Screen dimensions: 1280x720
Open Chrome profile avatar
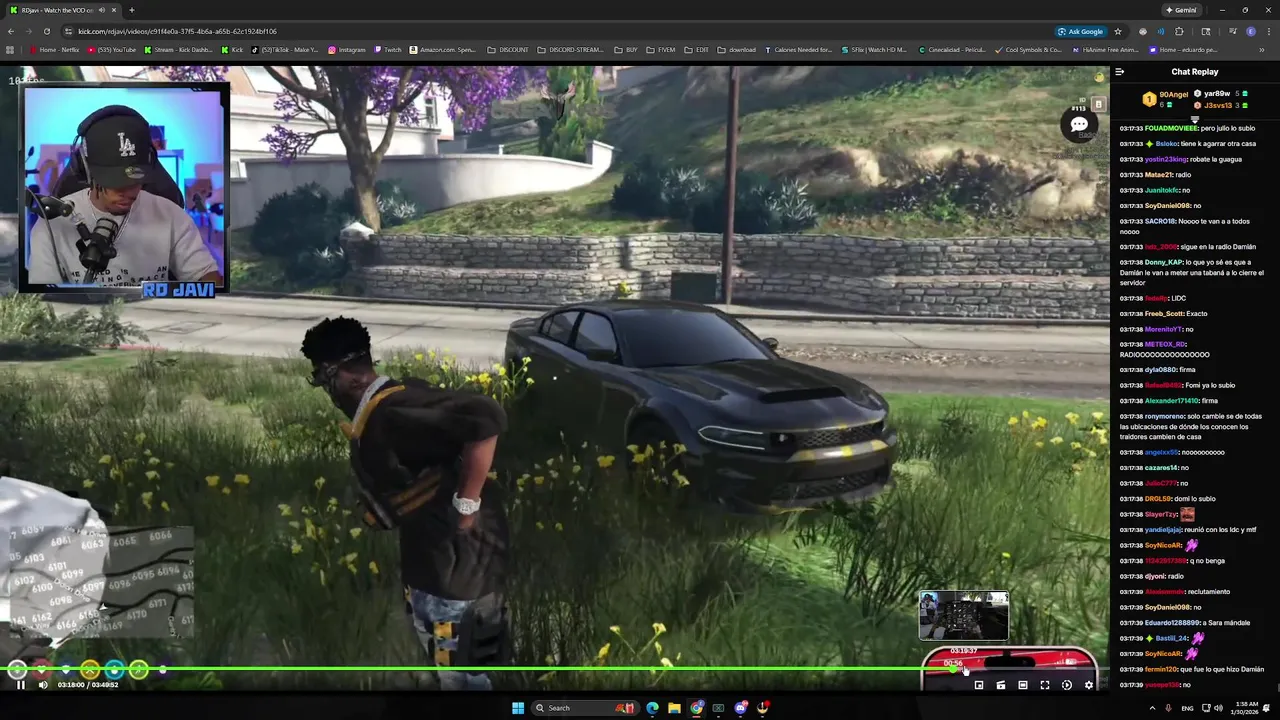point(1250,31)
